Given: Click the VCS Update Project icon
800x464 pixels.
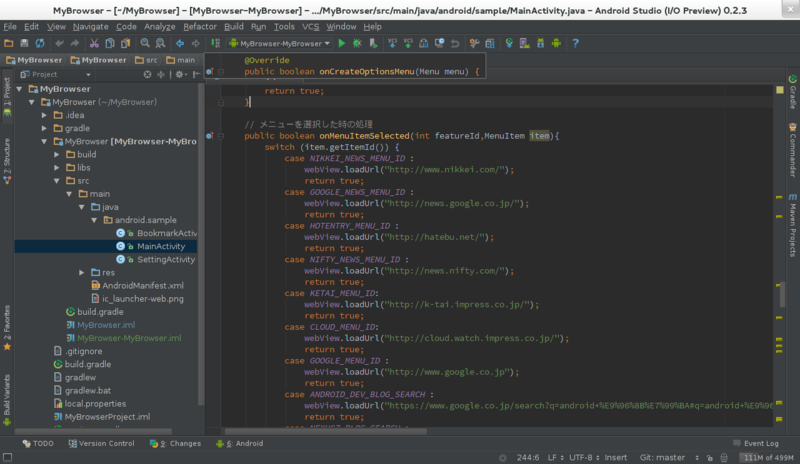Looking at the screenshot, I should point(392,43).
